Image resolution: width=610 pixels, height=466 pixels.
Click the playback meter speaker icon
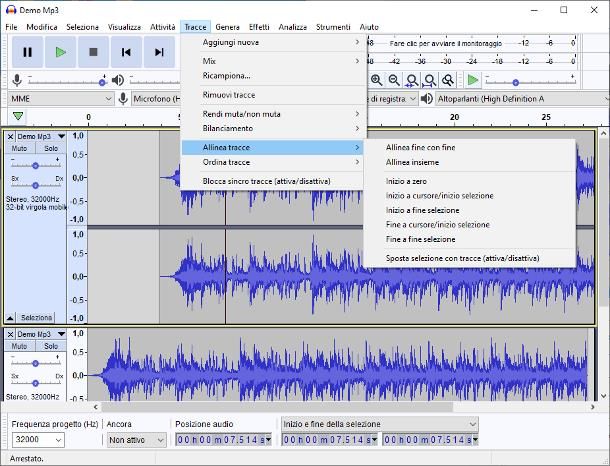[117, 81]
